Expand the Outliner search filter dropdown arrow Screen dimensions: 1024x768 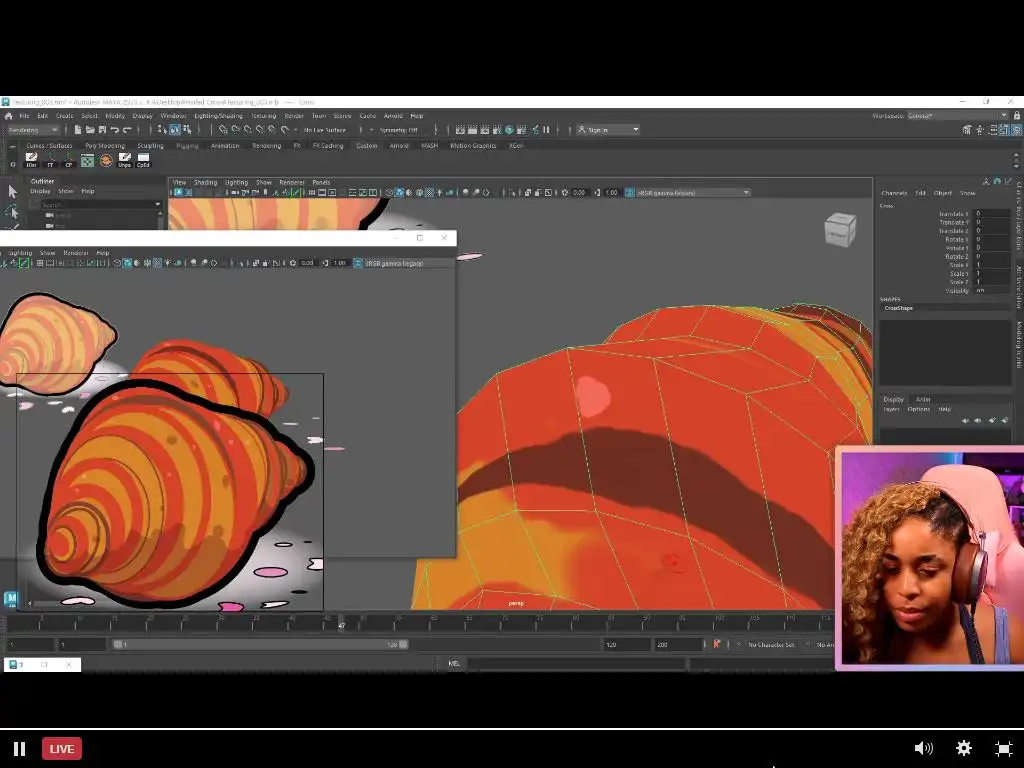coord(158,204)
